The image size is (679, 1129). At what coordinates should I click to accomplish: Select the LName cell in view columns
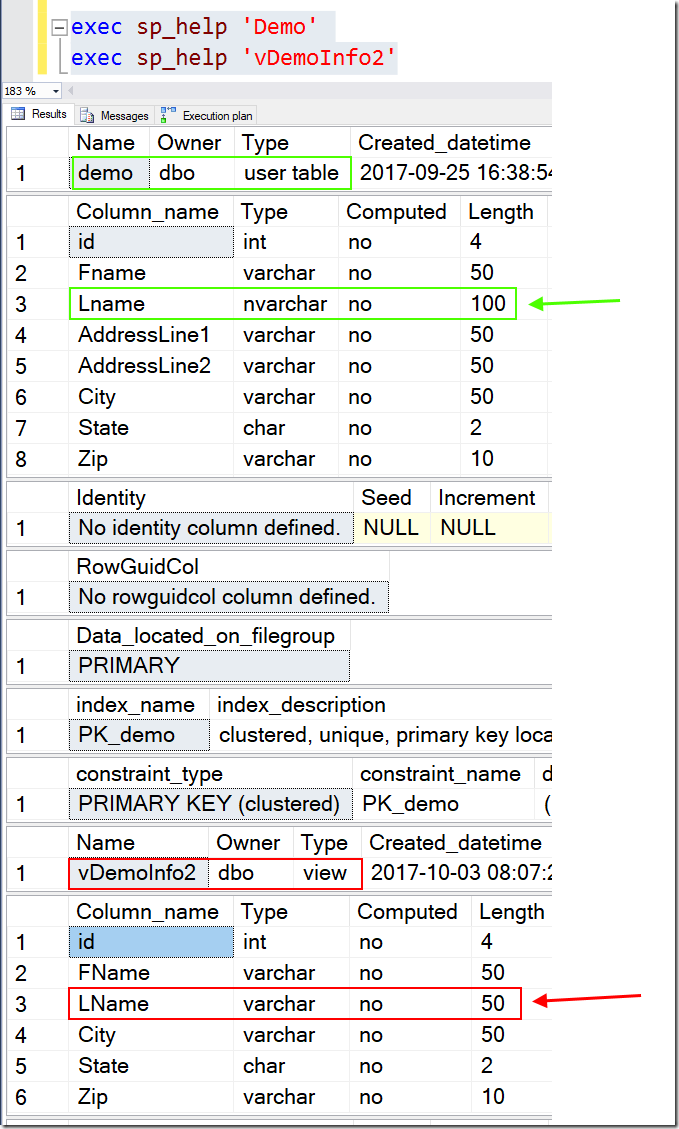(151, 1004)
